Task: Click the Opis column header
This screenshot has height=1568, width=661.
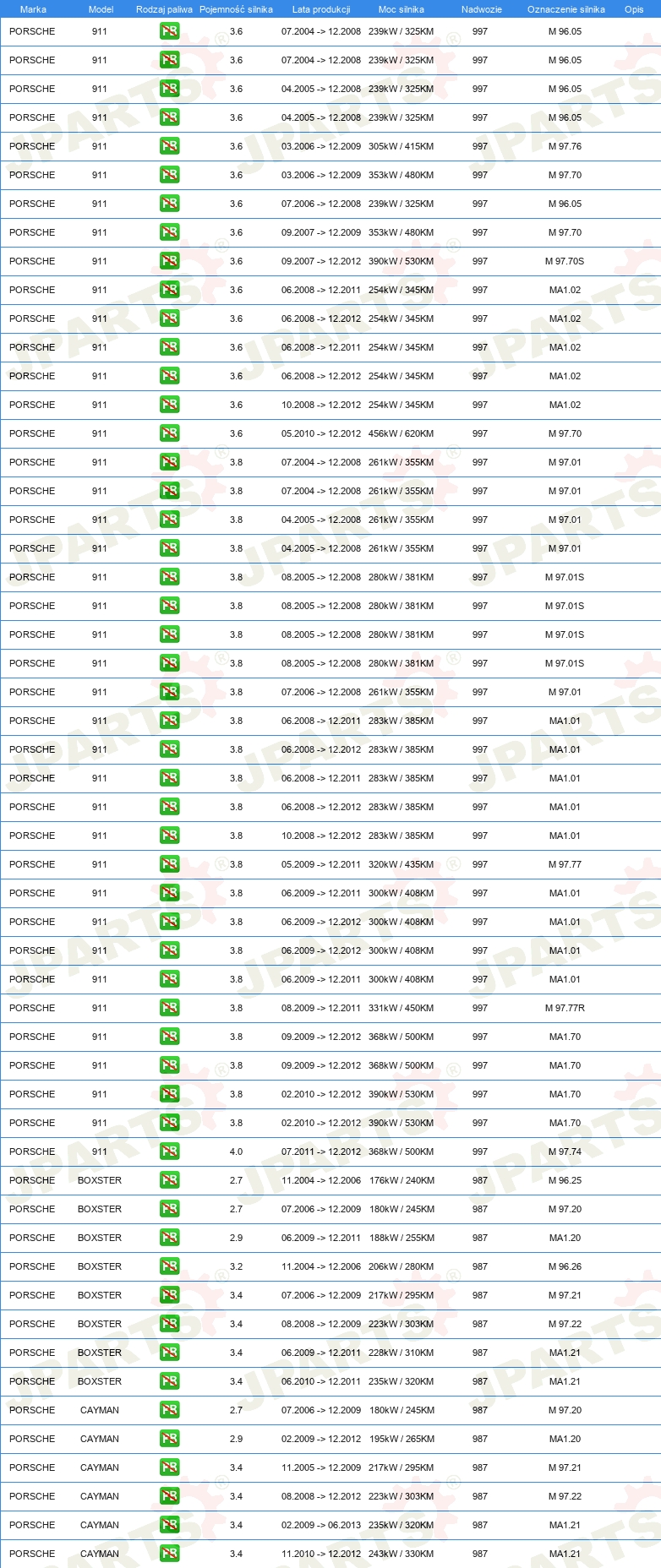Action: point(634,9)
